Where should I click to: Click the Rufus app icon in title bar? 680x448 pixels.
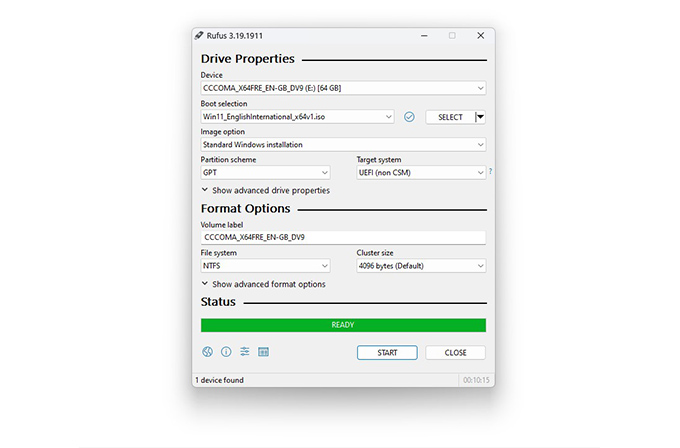(199, 36)
